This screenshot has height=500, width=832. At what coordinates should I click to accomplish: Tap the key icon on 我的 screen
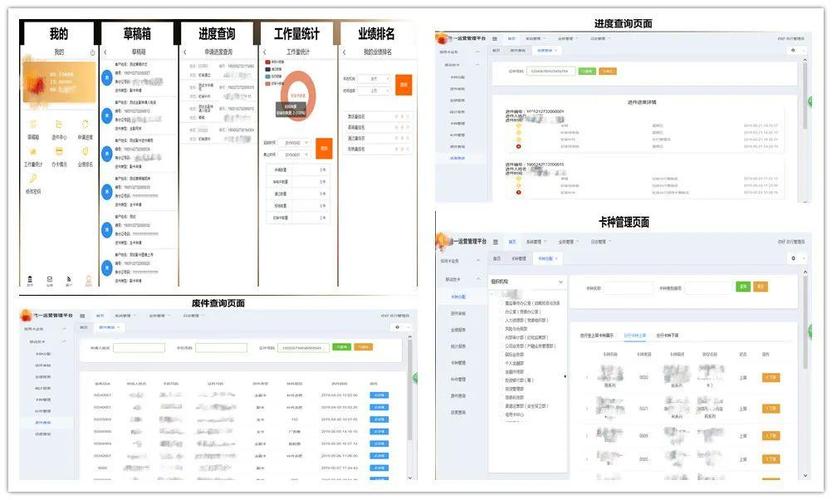[x=33, y=179]
